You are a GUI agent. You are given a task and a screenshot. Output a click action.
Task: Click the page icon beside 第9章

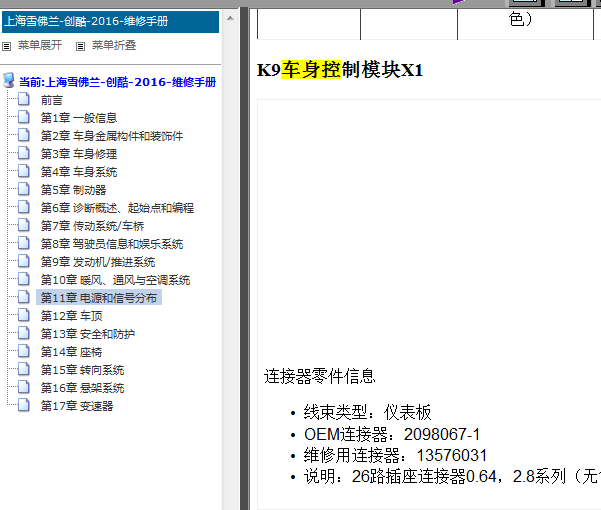coord(24,261)
